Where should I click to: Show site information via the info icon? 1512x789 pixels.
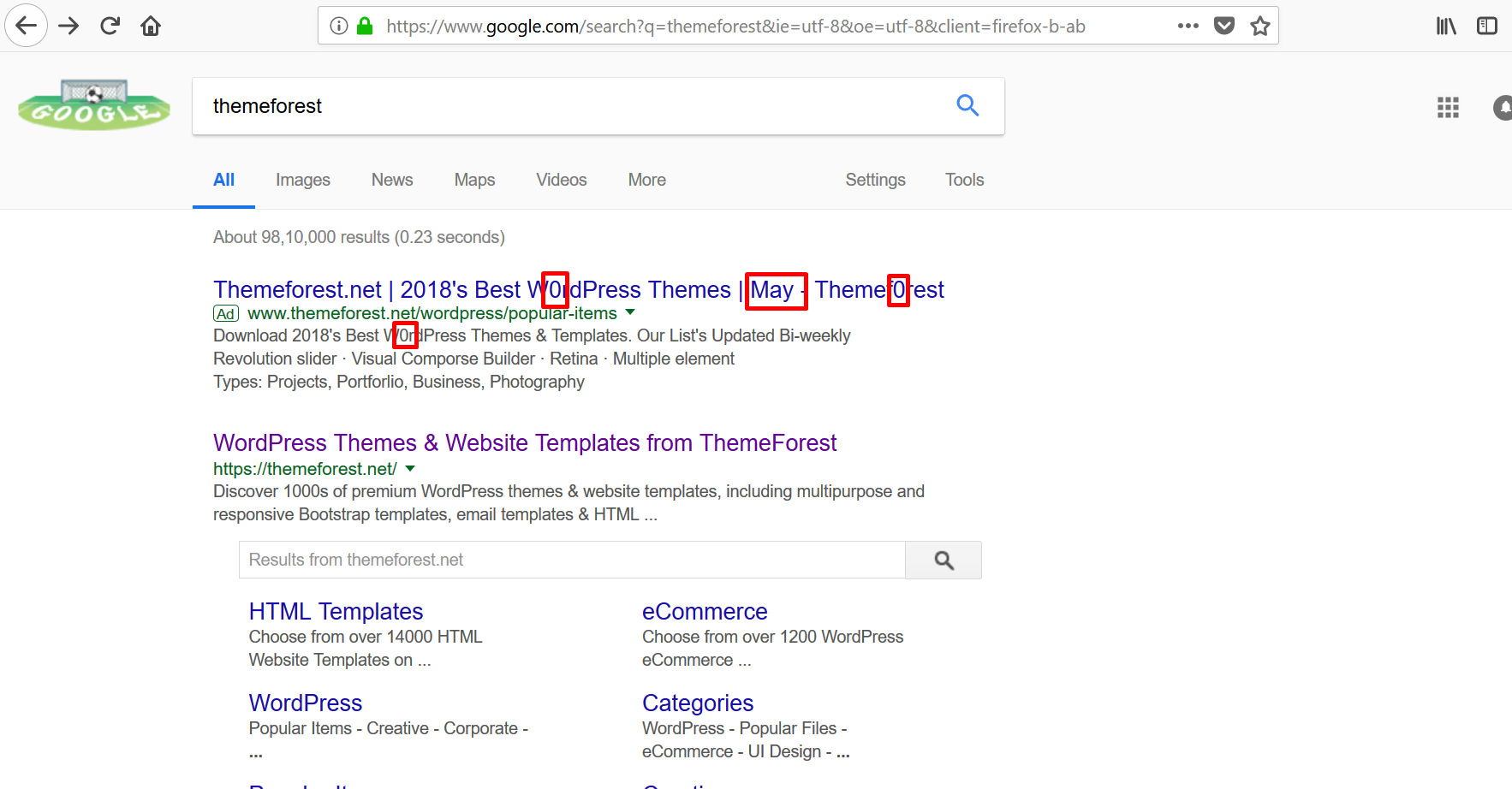tap(339, 26)
